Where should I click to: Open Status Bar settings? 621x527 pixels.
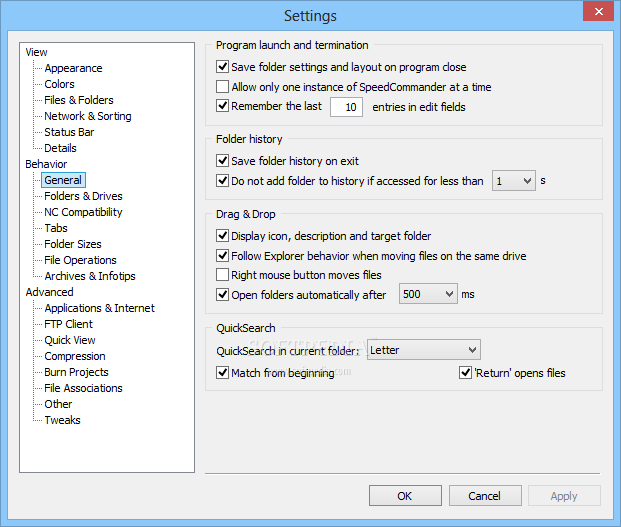click(x=69, y=132)
